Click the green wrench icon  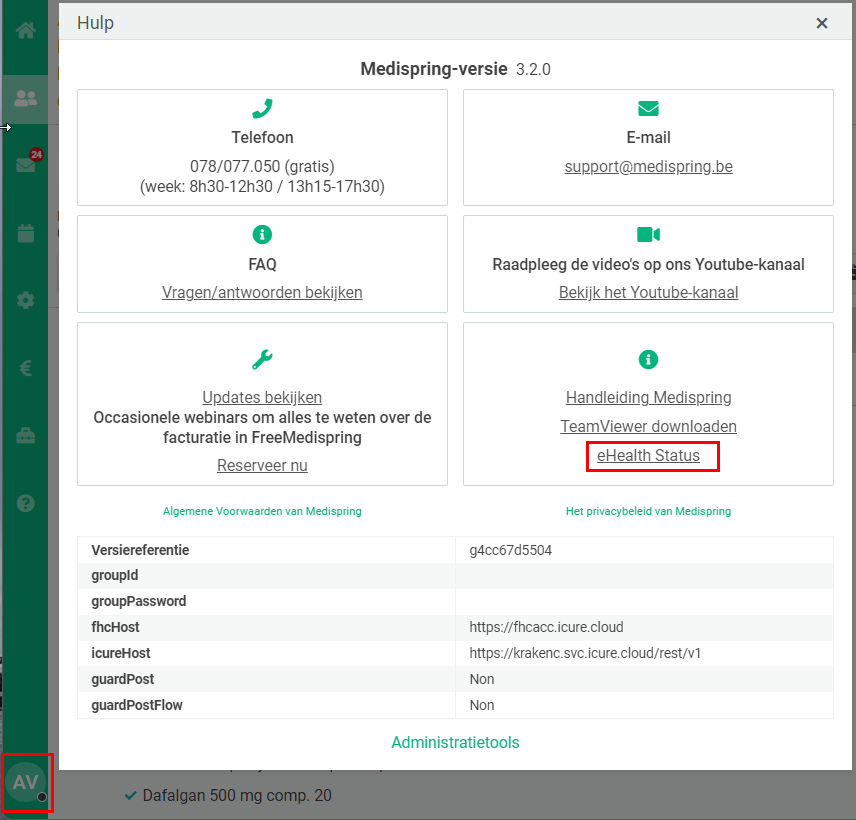pyautogui.click(x=262, y=359)
